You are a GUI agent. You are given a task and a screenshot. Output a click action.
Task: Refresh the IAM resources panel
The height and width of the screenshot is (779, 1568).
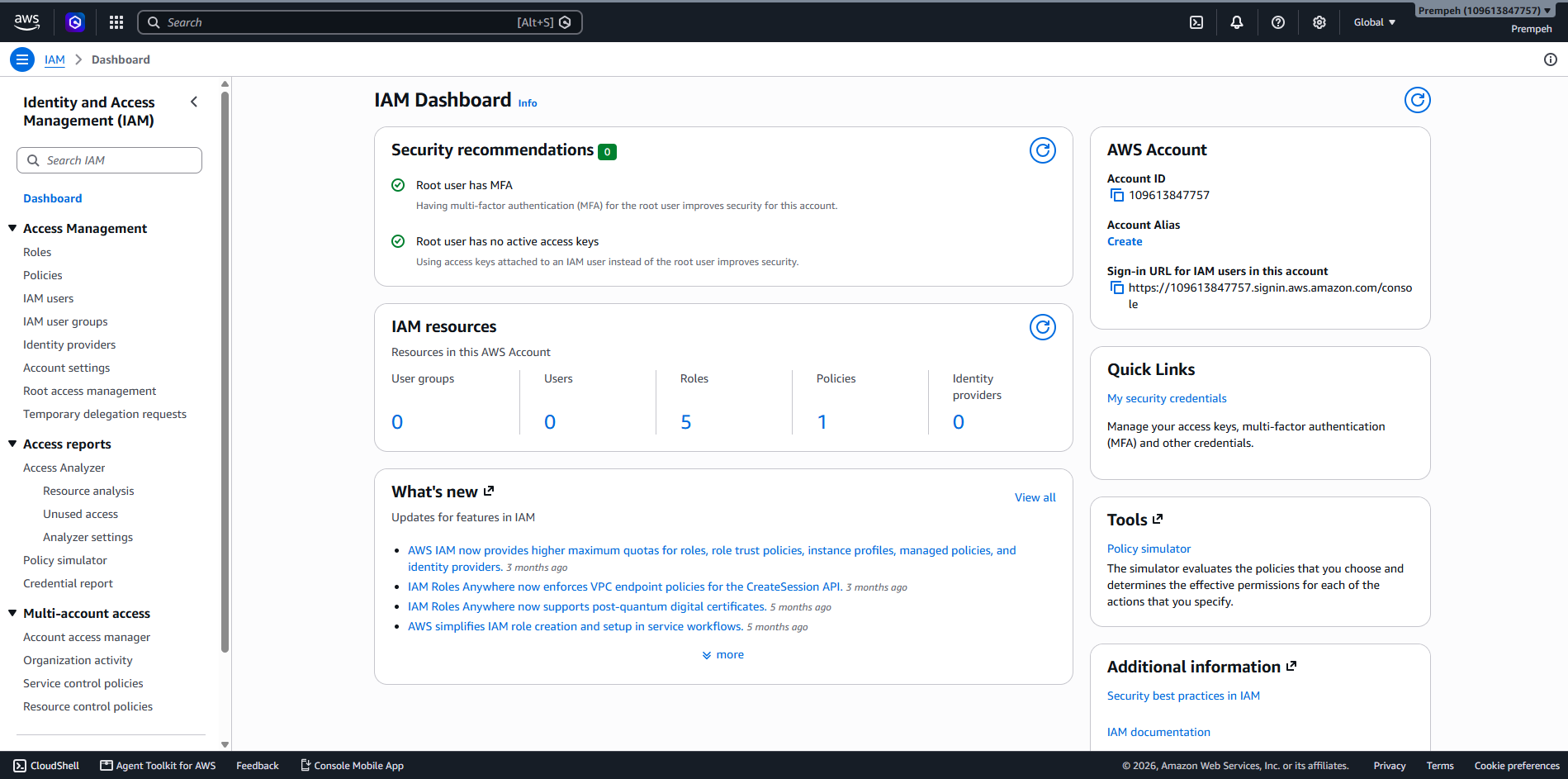[x=1043, y=327]
